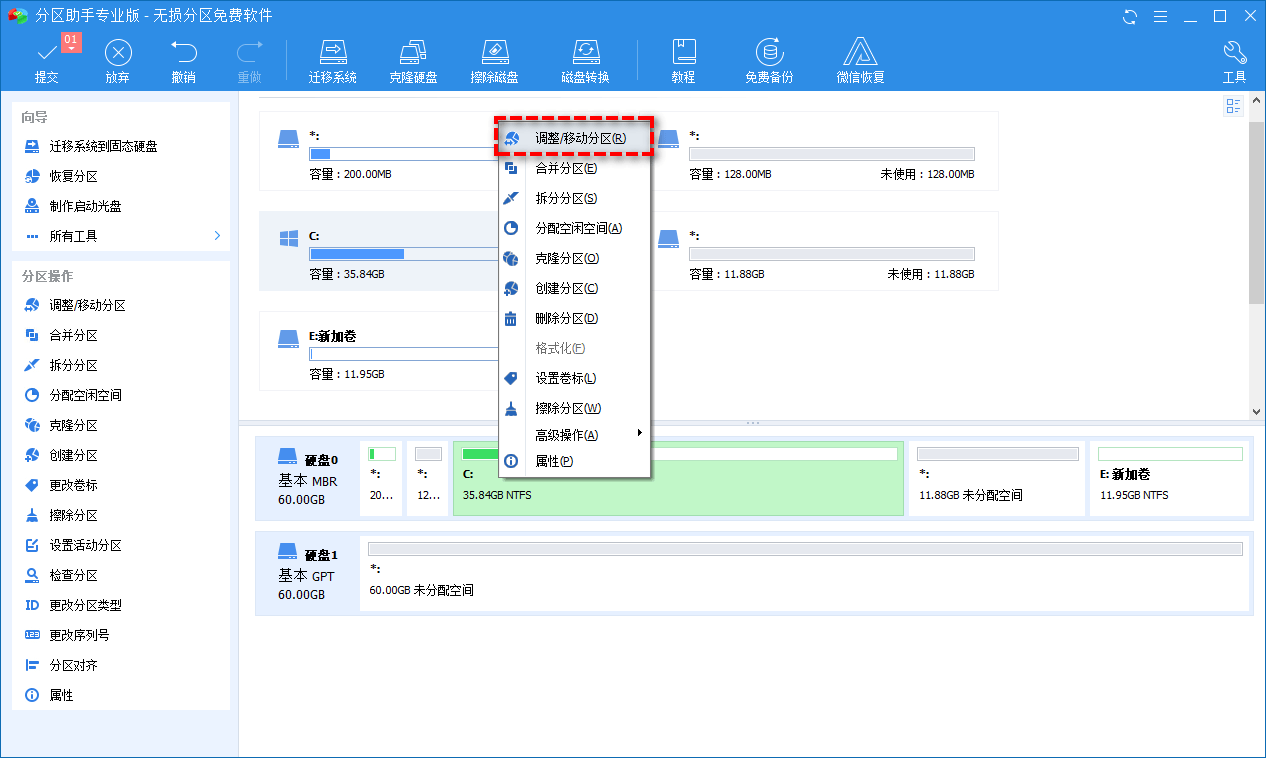Screen dimensions: 1266x758
Task: Select the E: 新加卷 block in disk map
Action: coord(1170,480)
